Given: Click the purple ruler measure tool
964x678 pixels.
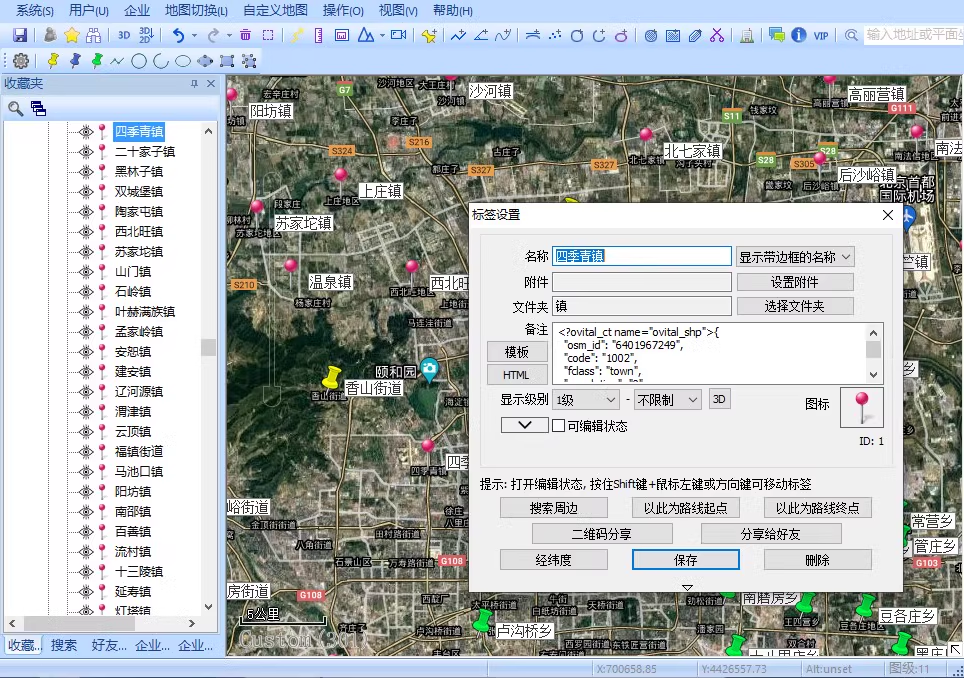Looking at the screenshot, I should [319, 35].
